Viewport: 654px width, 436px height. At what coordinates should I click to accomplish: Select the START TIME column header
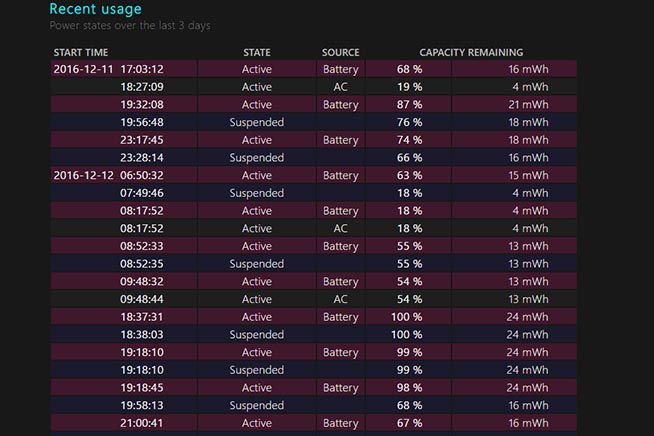[80, 53]
